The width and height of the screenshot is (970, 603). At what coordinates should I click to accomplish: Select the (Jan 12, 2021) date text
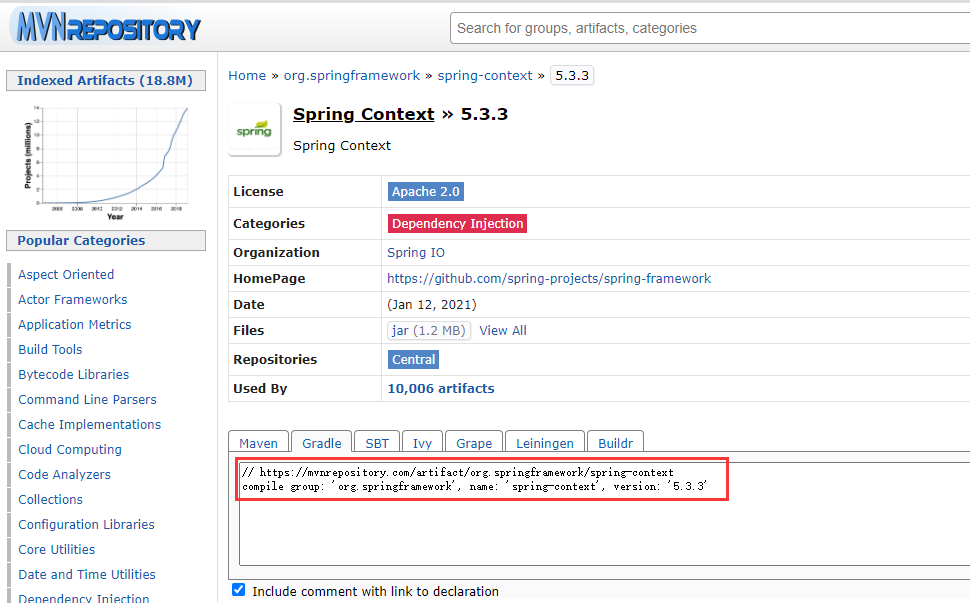pyautogui.click(x=432, y=305)
